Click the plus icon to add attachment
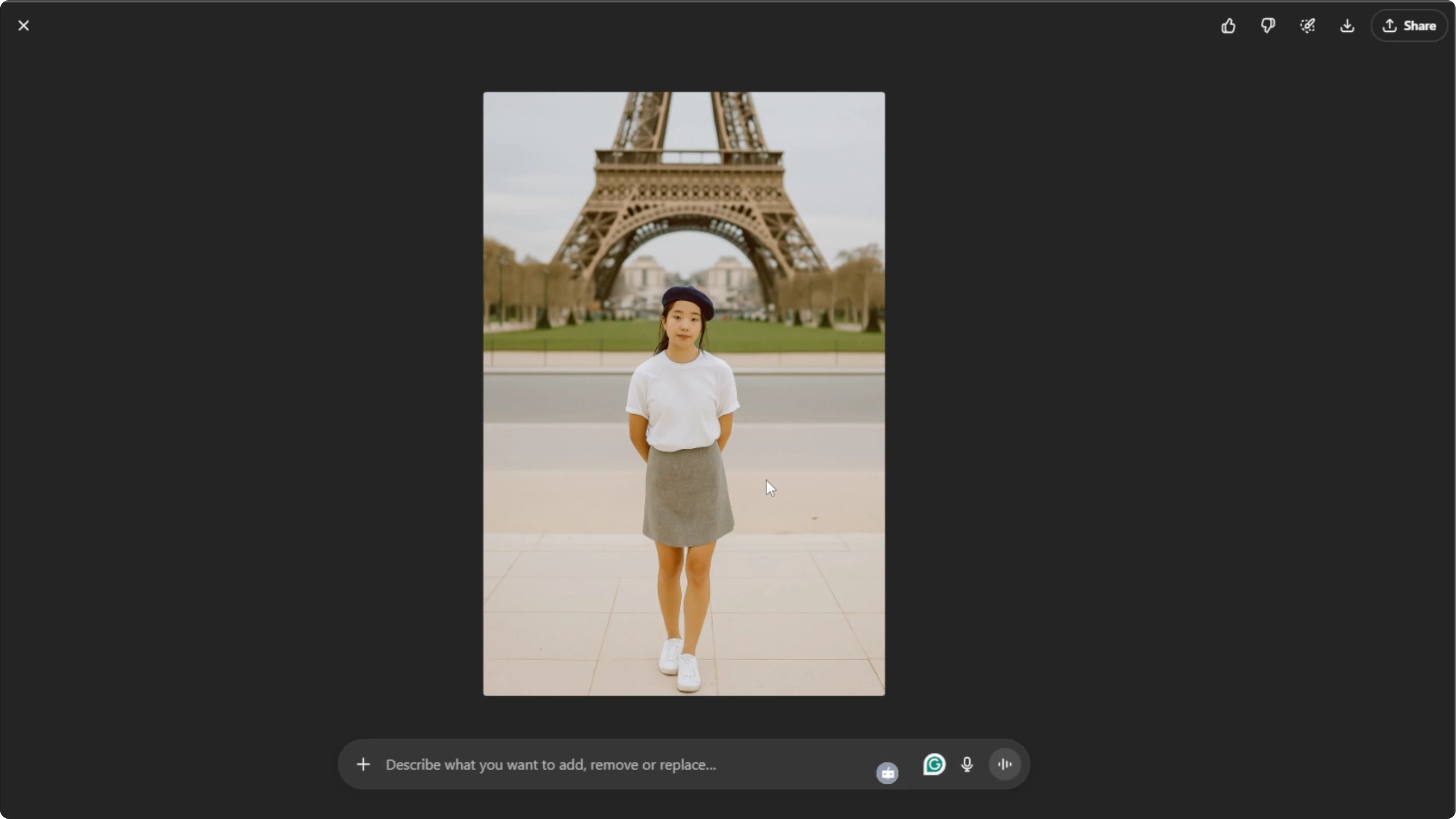 364,764
